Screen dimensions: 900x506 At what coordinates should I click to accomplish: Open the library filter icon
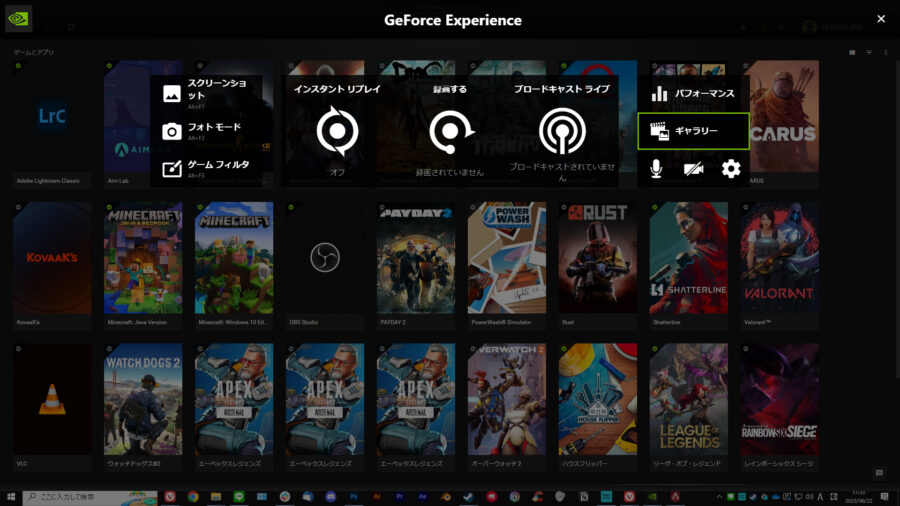(869, 52)
